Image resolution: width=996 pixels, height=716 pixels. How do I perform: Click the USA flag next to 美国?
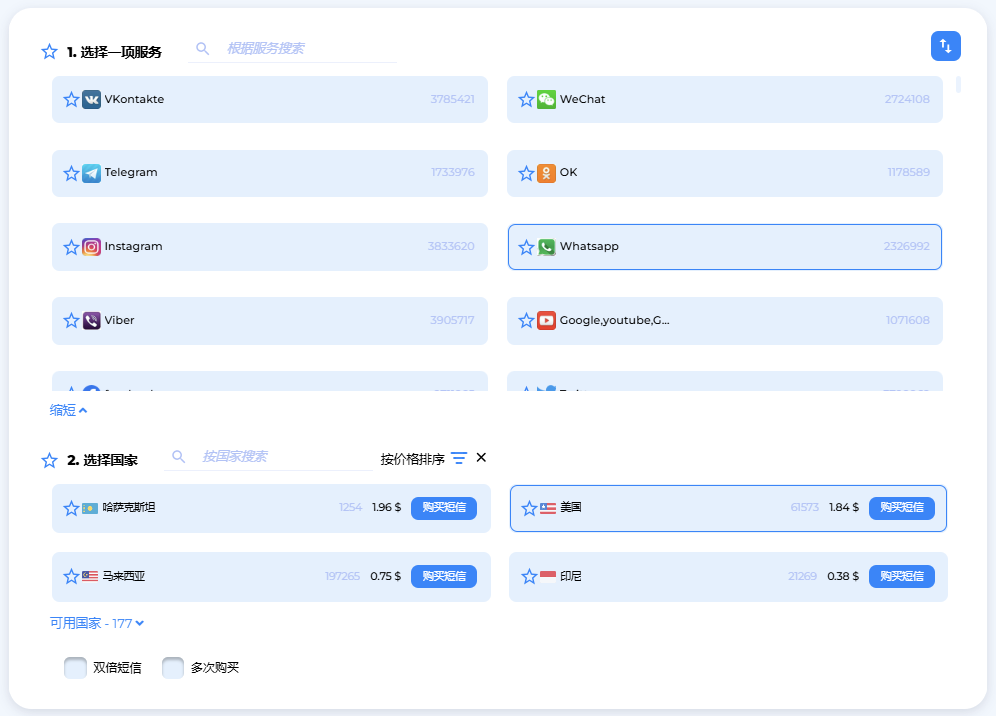coord(548,508)
